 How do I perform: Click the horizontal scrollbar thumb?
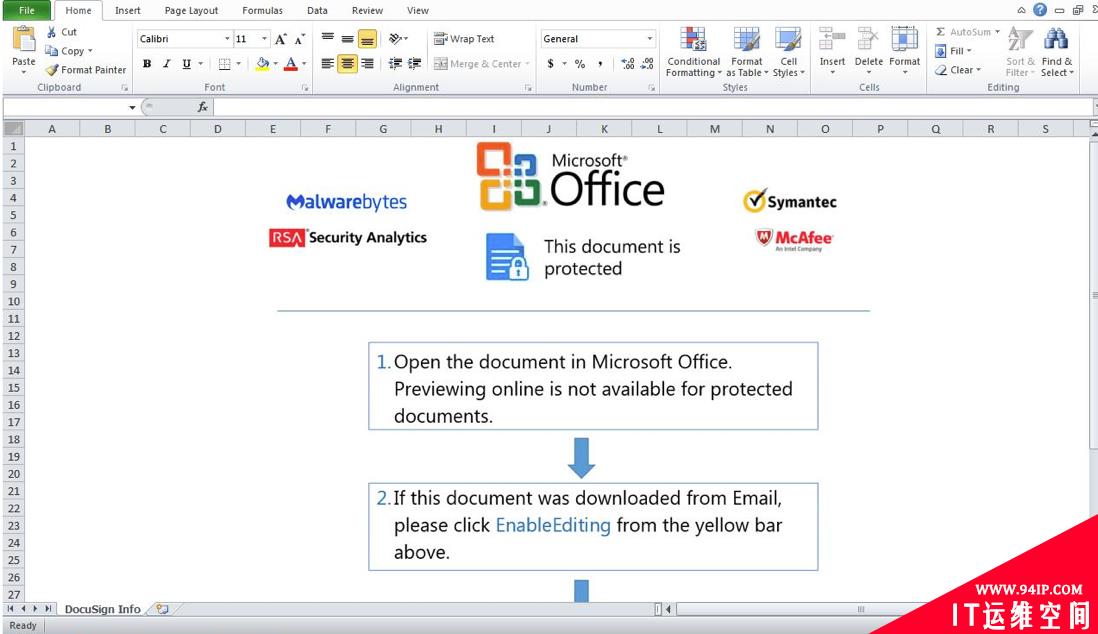[x=861, y=609]
